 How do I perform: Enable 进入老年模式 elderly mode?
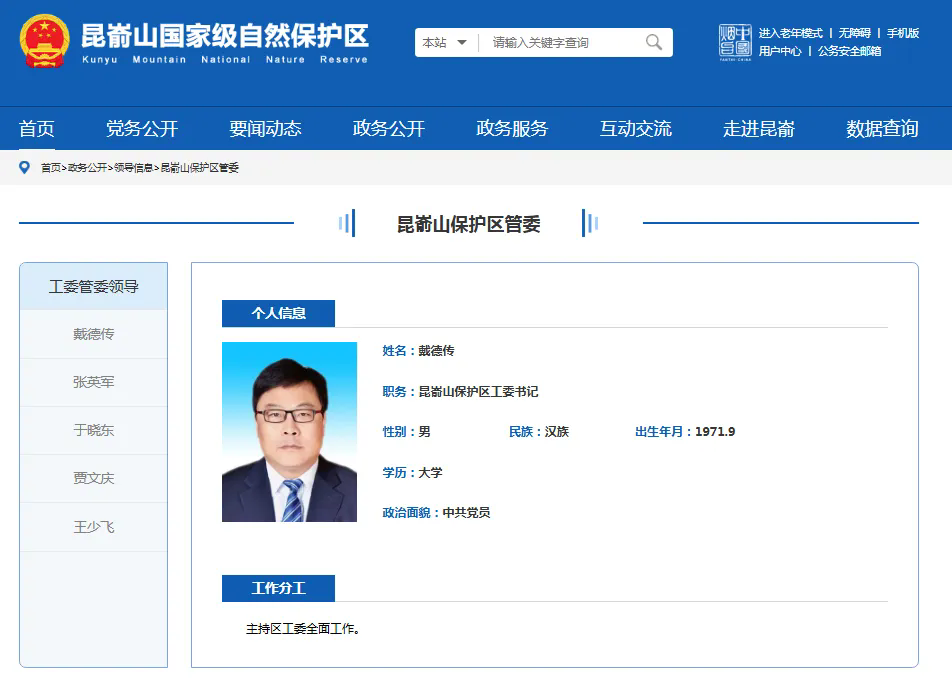click(x=790, y=33)
